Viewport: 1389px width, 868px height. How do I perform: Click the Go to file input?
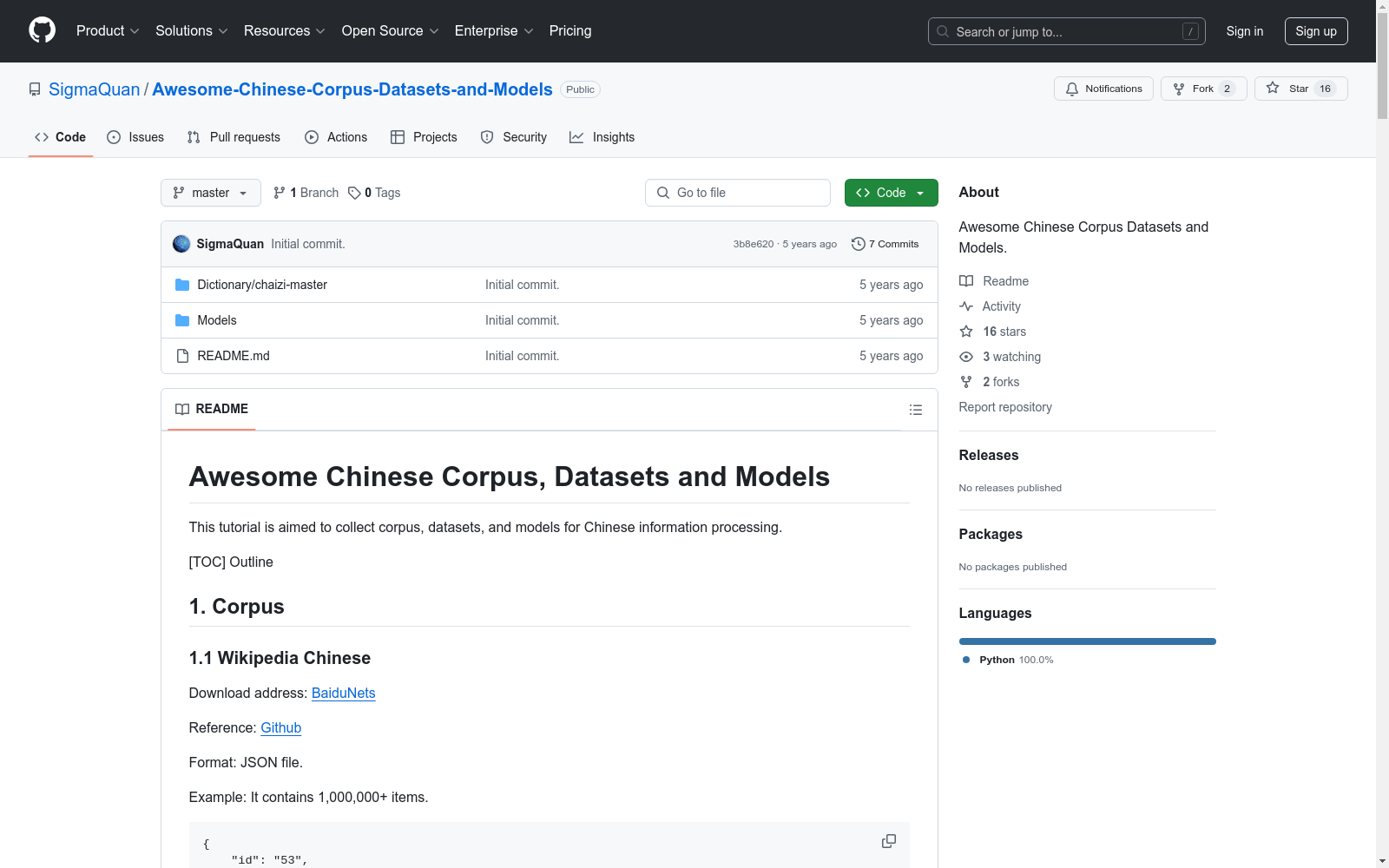738,193
